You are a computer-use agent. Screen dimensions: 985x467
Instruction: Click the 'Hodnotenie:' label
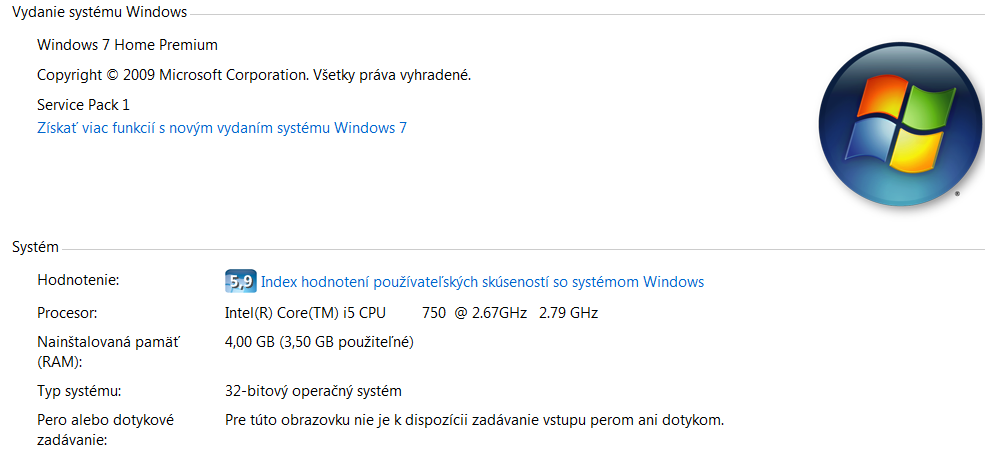tap(78, 280)
